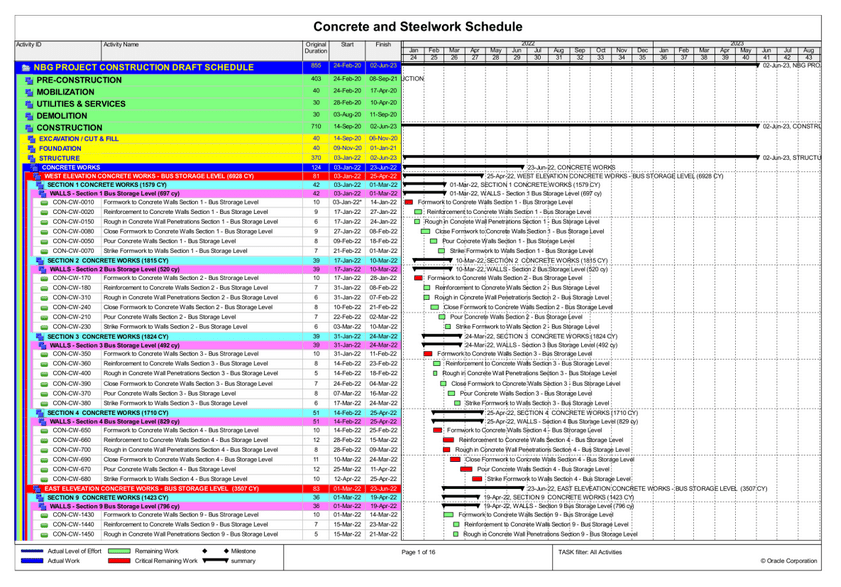This screenshot has width=841, height=587.
Task: Click the activity icon beside CON-CW-0010
Action: (x=45, y=203)
